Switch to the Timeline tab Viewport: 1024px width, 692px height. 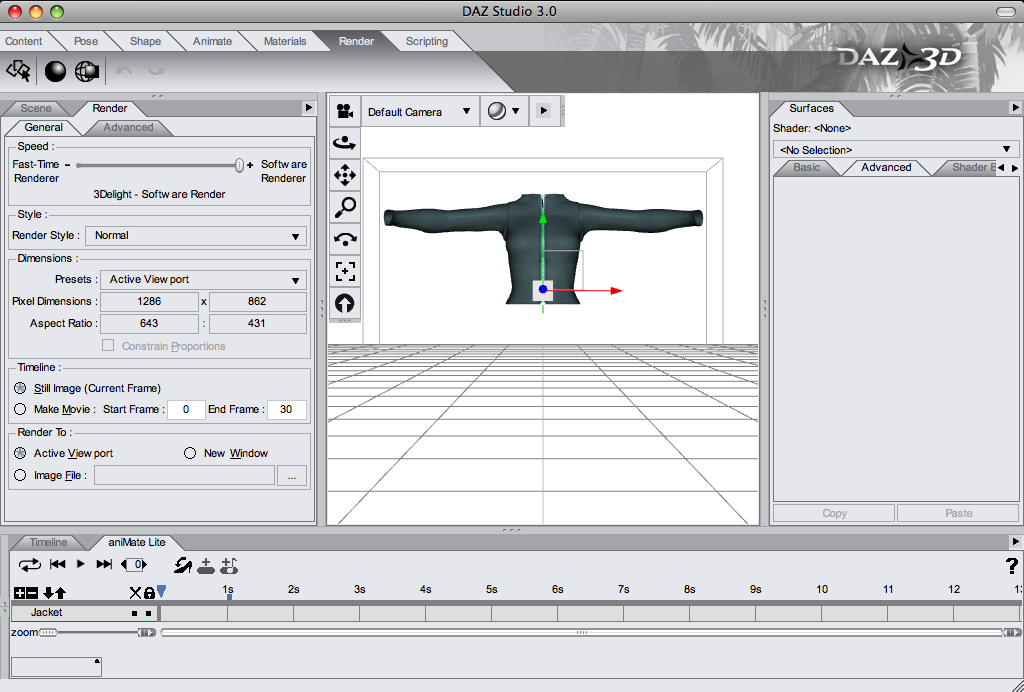coord(48,543)
